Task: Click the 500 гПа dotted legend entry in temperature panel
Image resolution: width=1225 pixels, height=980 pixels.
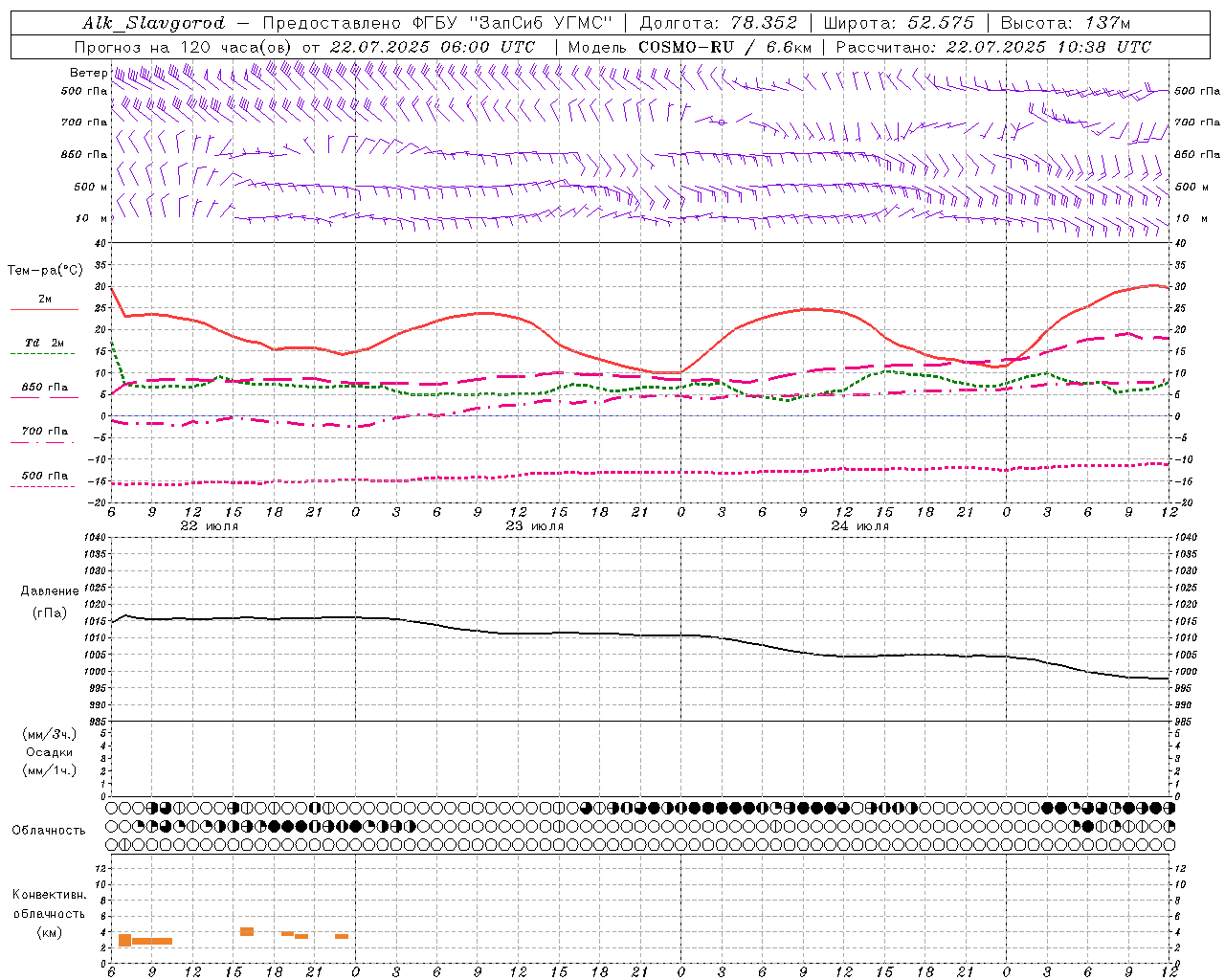Action: (44, 476)
